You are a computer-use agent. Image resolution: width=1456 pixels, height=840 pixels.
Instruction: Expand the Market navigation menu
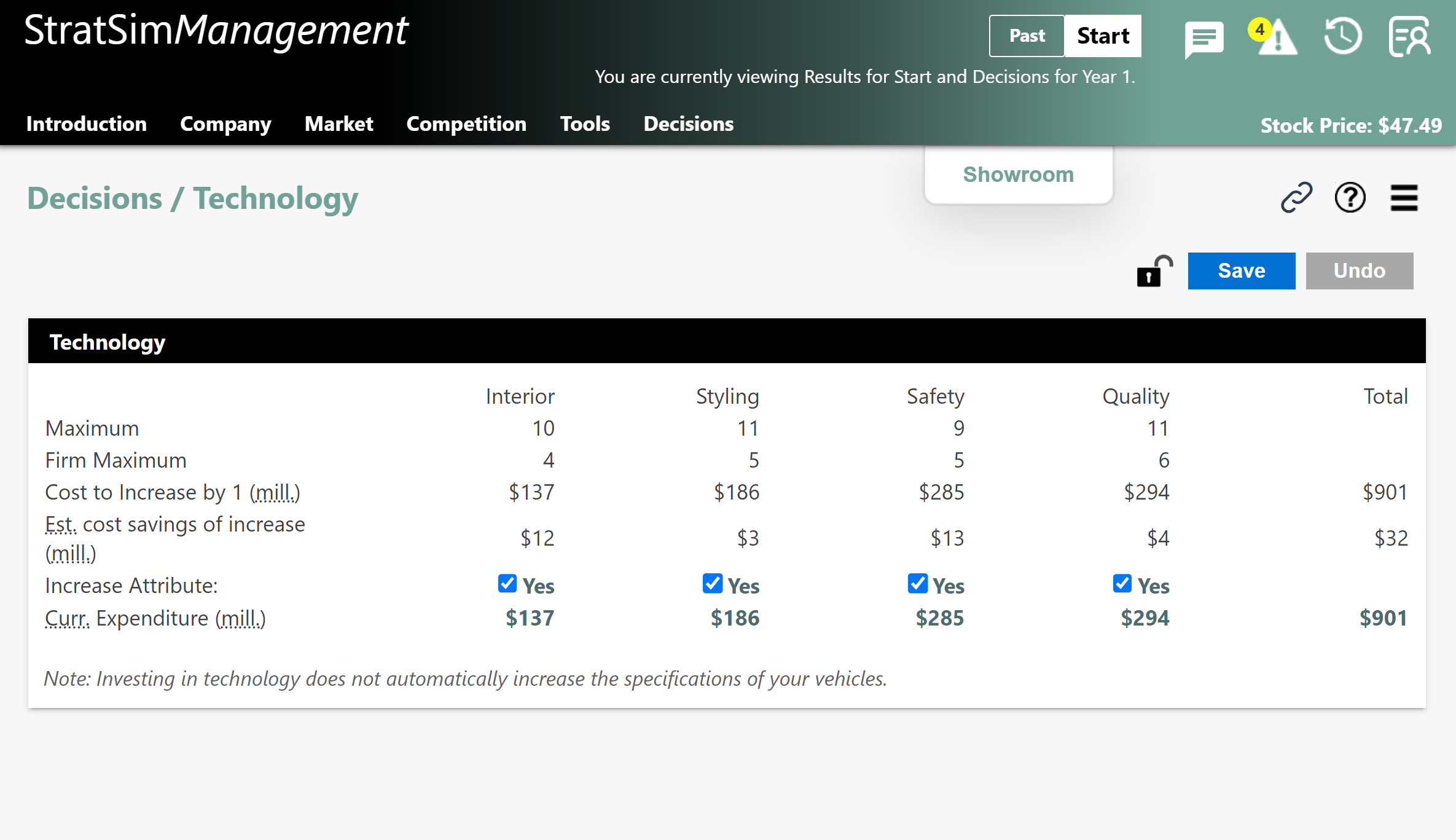click(339, 124)
